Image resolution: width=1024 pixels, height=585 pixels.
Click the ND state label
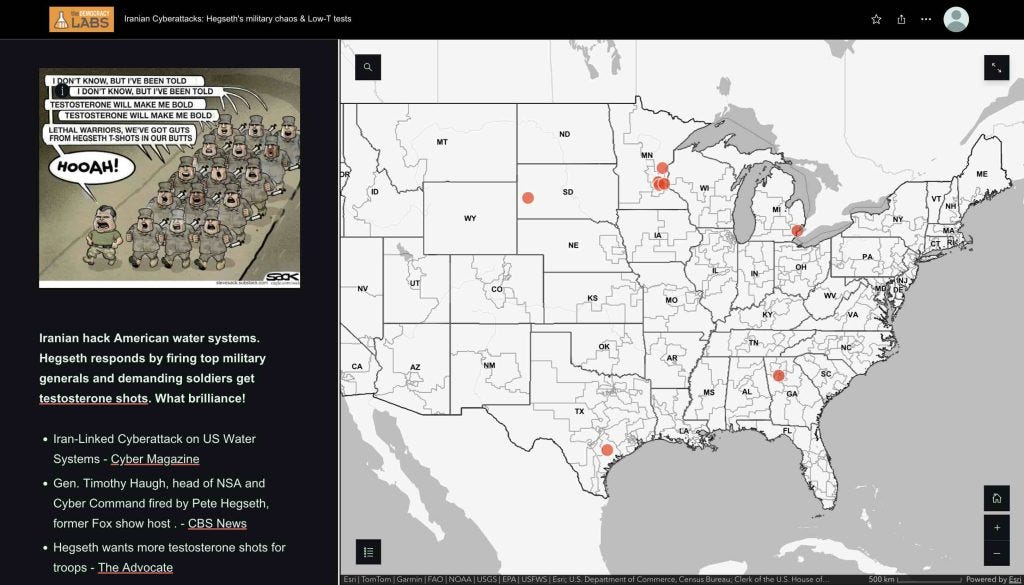tap(564, 134)
